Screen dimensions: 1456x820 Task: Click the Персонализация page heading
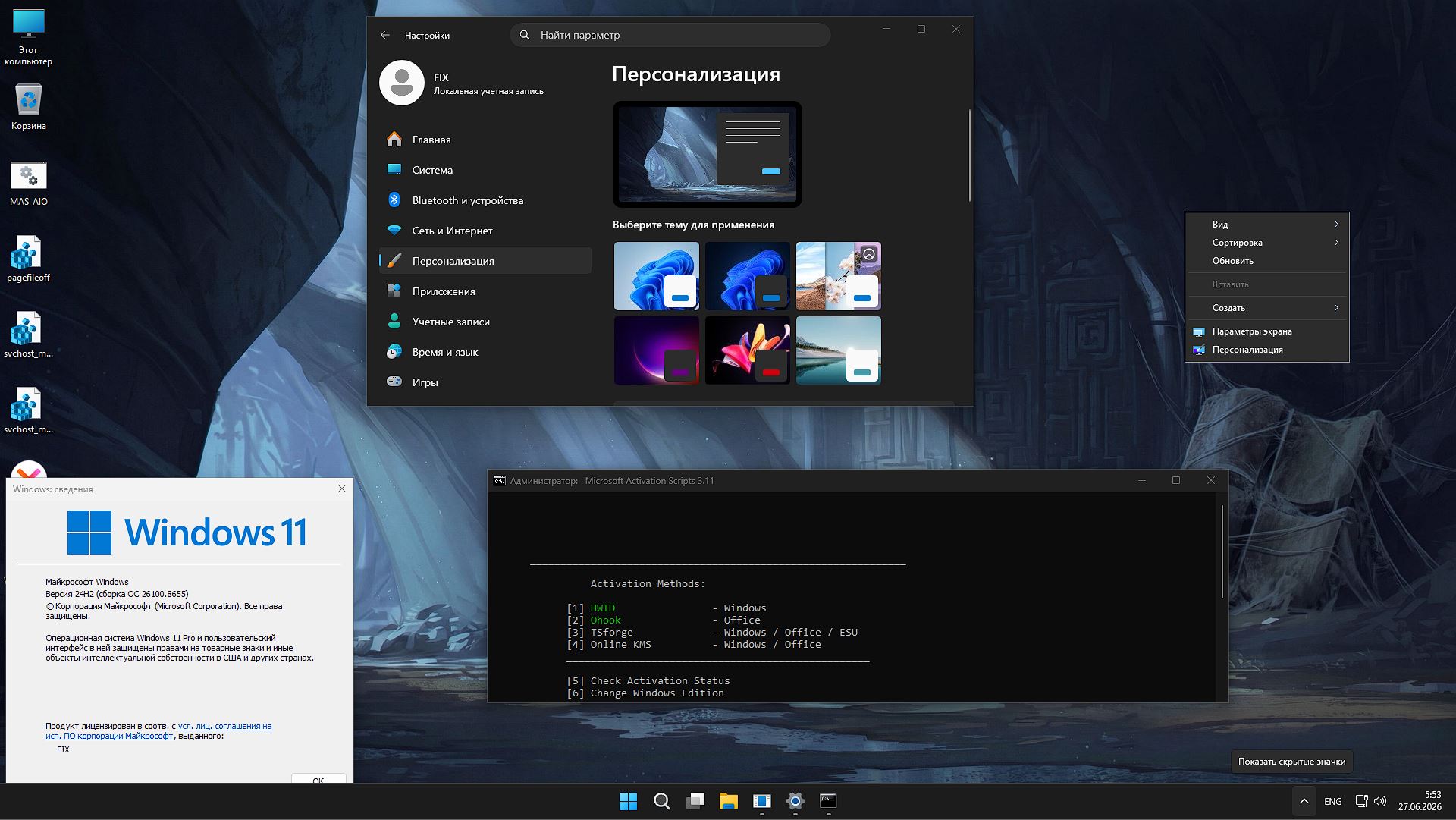(696, 74)
